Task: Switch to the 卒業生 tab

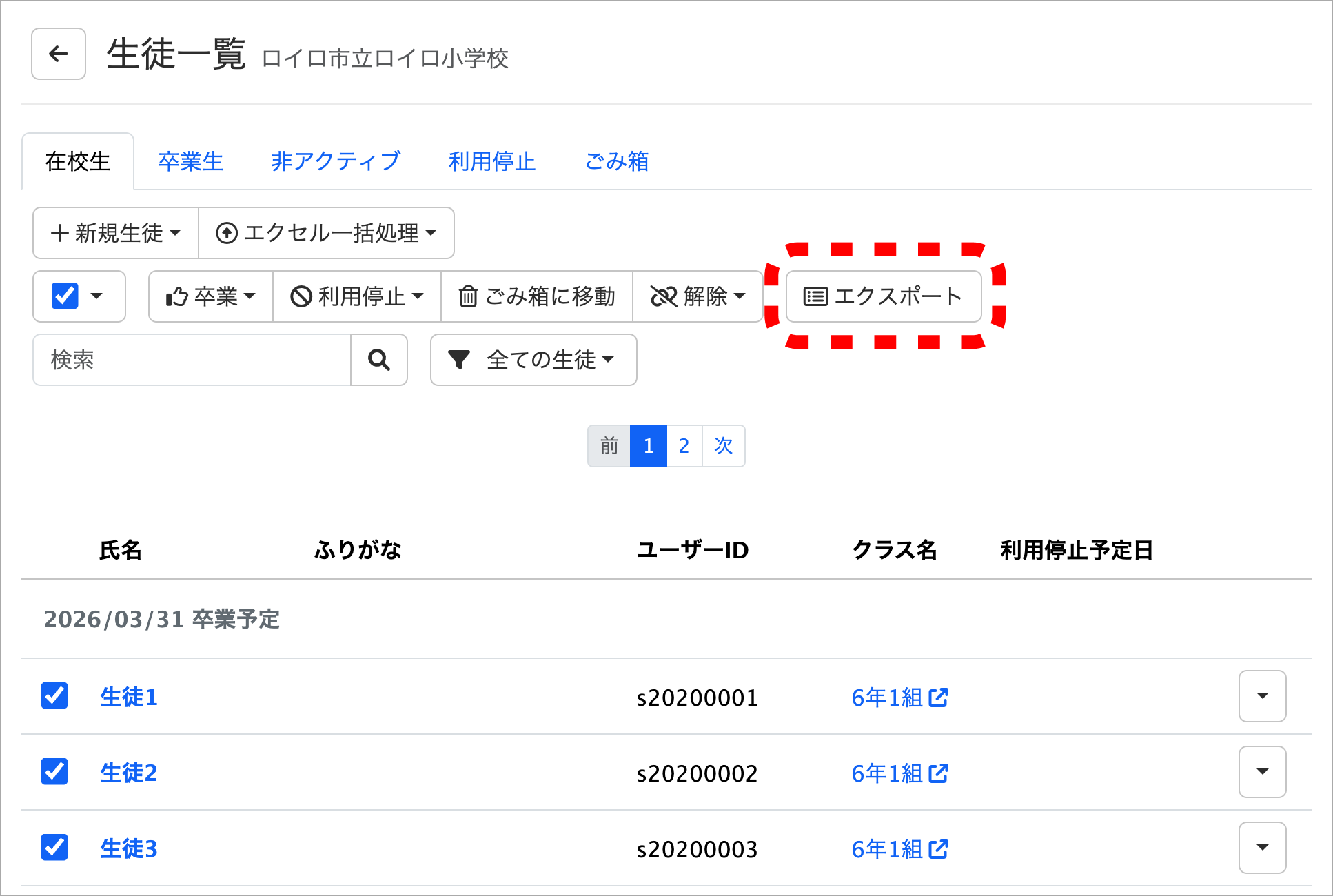Action: pyautogui.click(x=191, y=161)
